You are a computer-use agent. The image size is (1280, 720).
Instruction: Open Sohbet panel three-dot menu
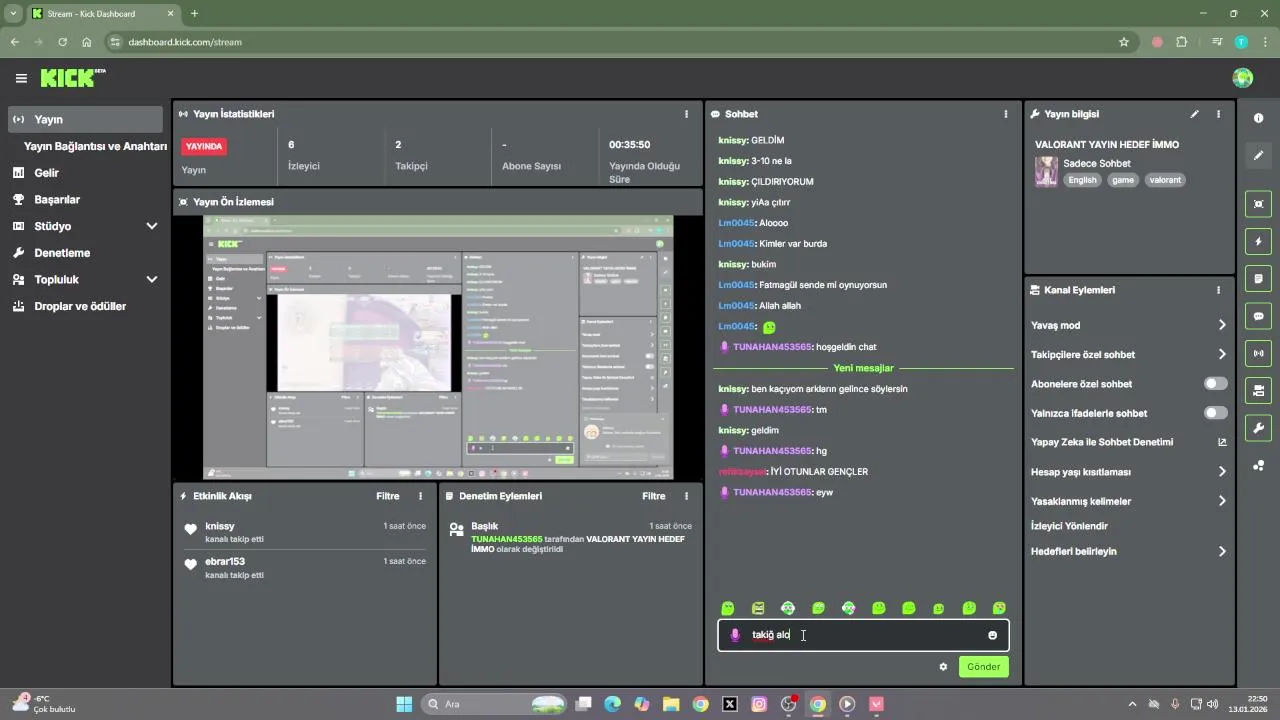point(1006,114)
